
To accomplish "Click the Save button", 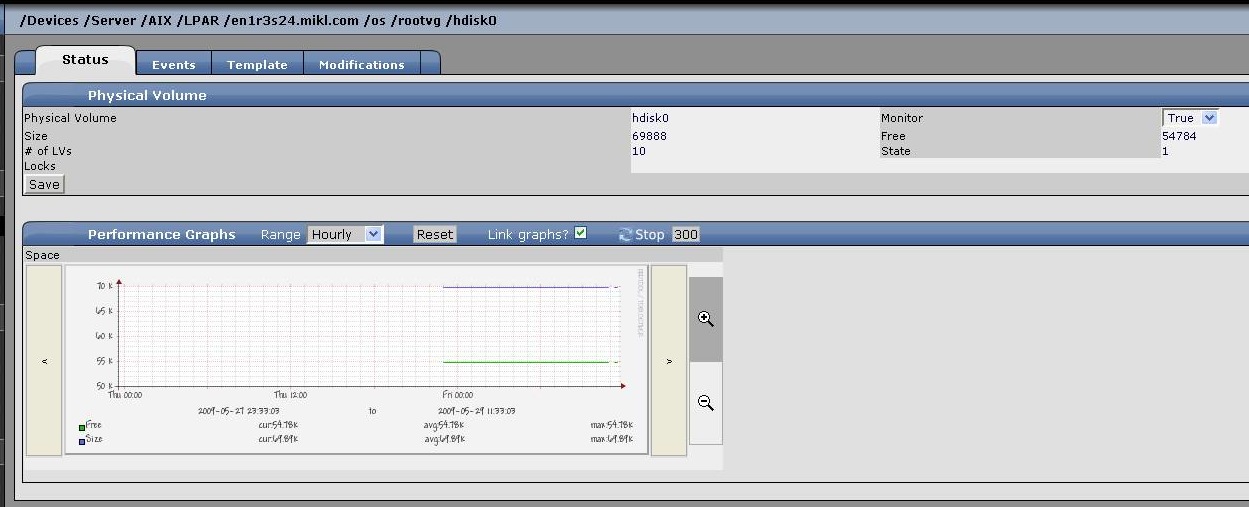I will coord(44,184).
